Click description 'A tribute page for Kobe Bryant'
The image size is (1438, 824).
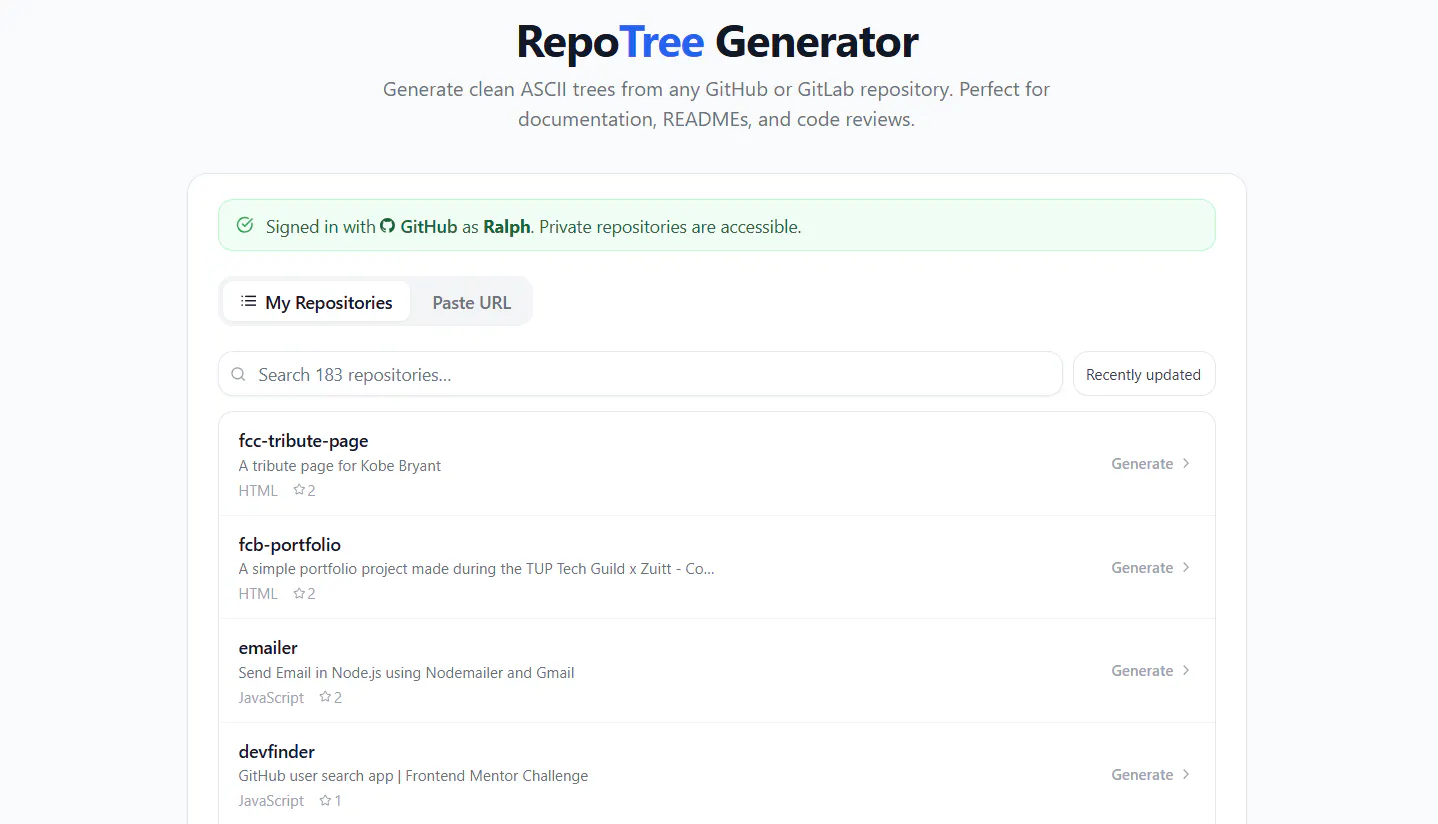[340, 466]
